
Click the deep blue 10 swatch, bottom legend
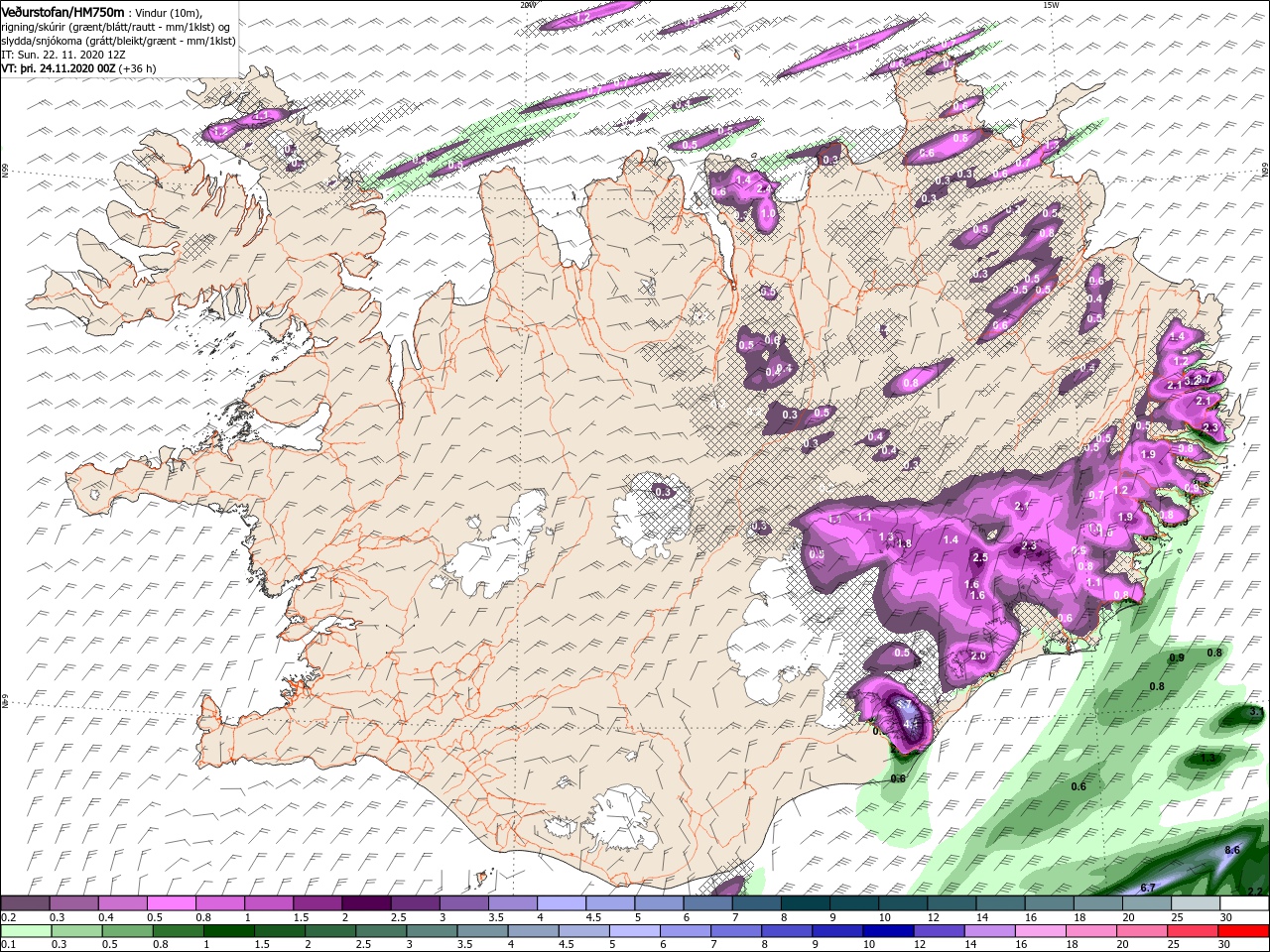[889, 931]
